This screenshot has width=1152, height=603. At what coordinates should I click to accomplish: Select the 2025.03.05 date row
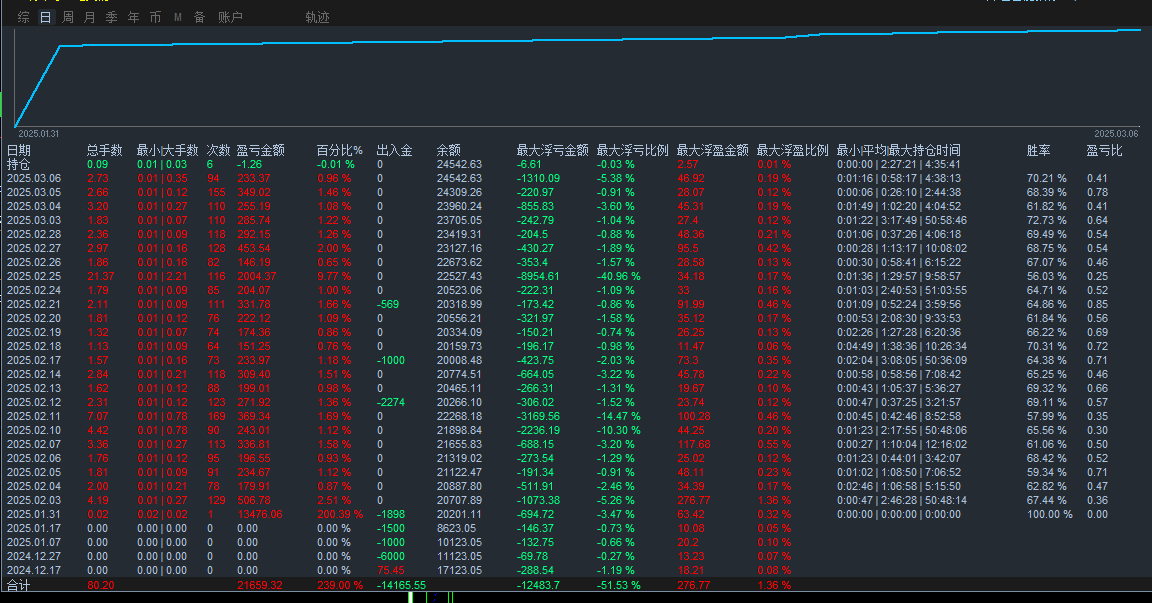pyautogui.click(x=34, y=192)
